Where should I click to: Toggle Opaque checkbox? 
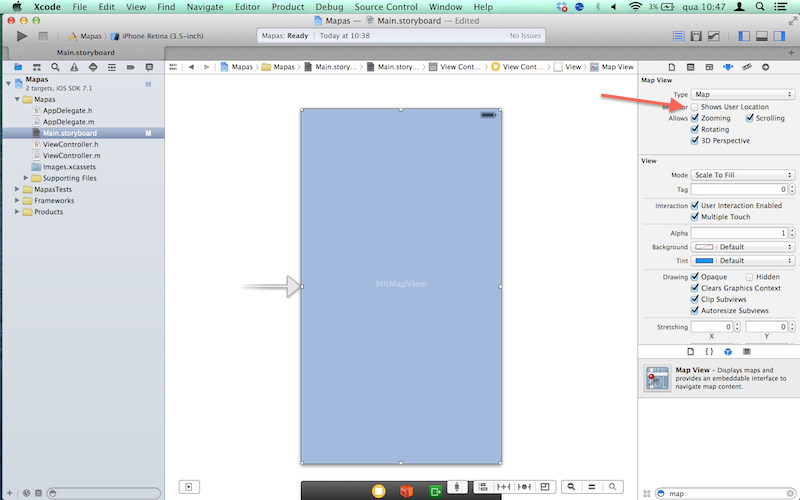click(694, 277)
